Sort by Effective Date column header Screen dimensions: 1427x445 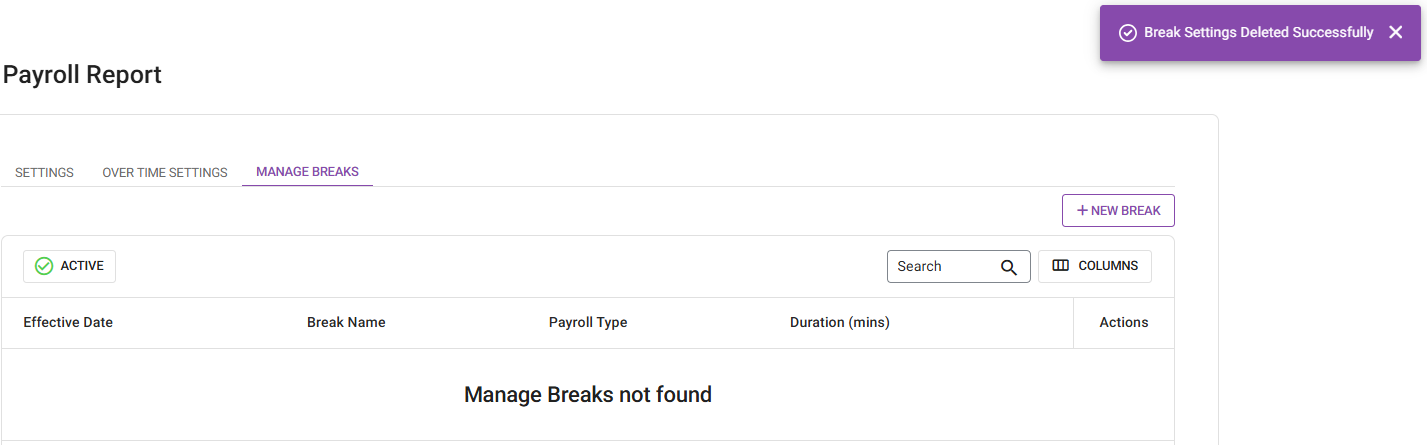(68, 322)
